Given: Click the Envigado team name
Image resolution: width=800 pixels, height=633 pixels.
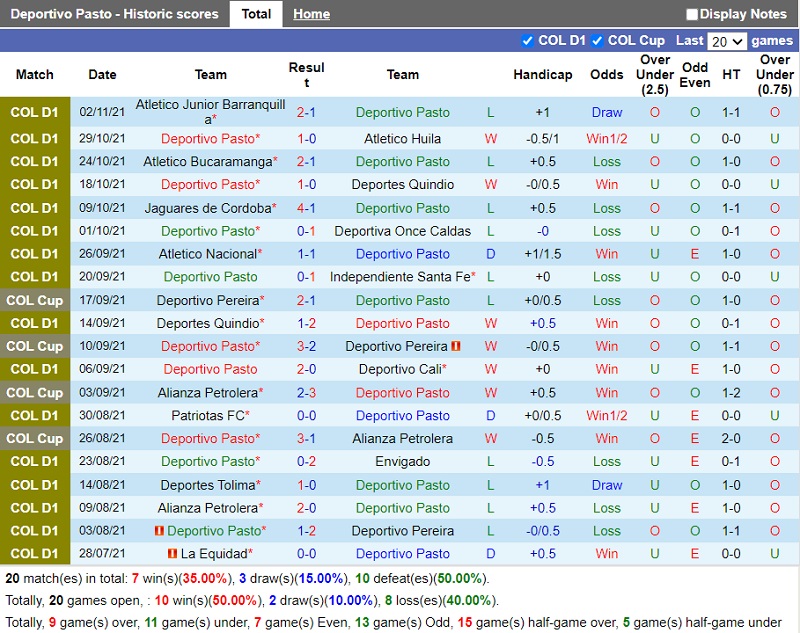Looking at the screenshot, I should click(402, 461).
